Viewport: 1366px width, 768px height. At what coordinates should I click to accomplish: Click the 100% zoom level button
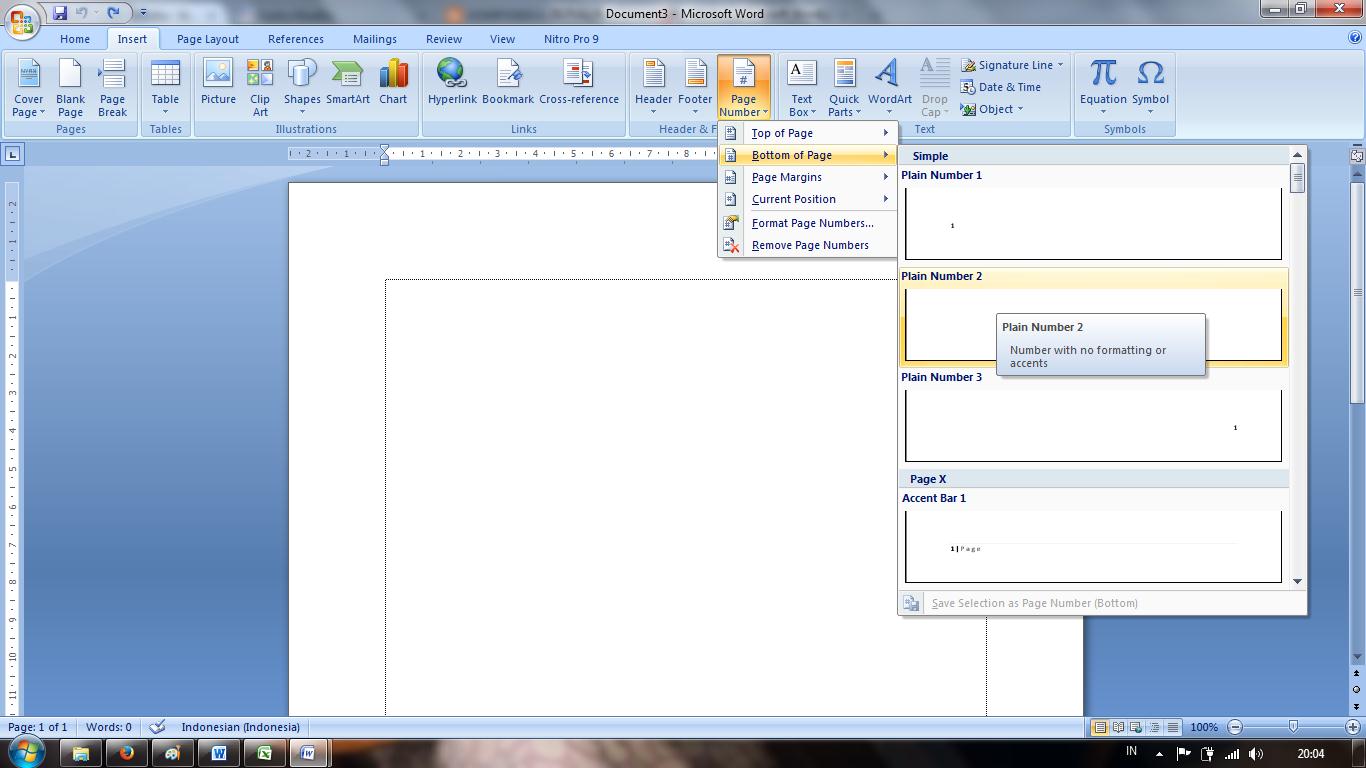pos(1203,727)
